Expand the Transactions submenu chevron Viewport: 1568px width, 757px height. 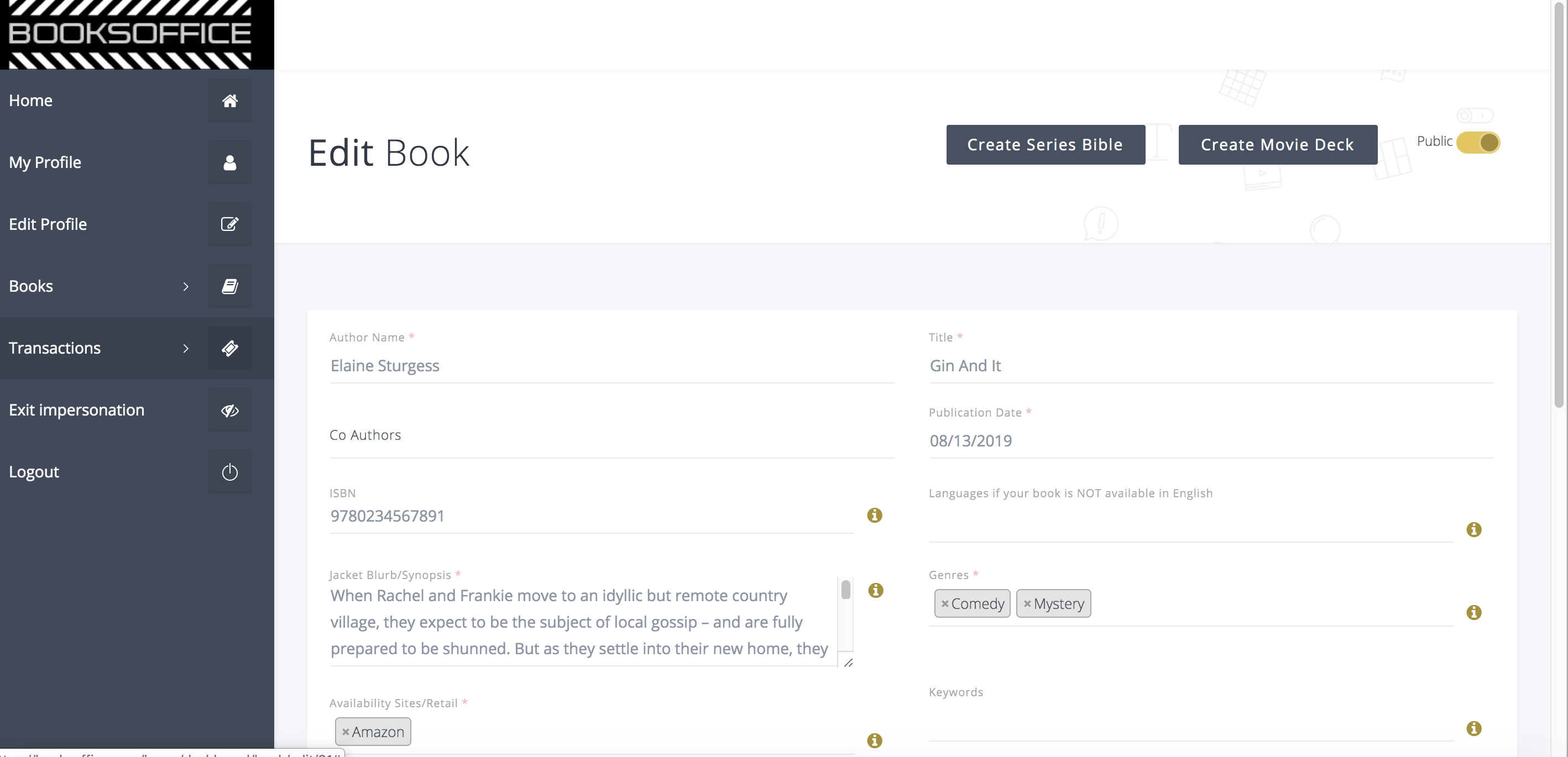click(x=186, y=349)
